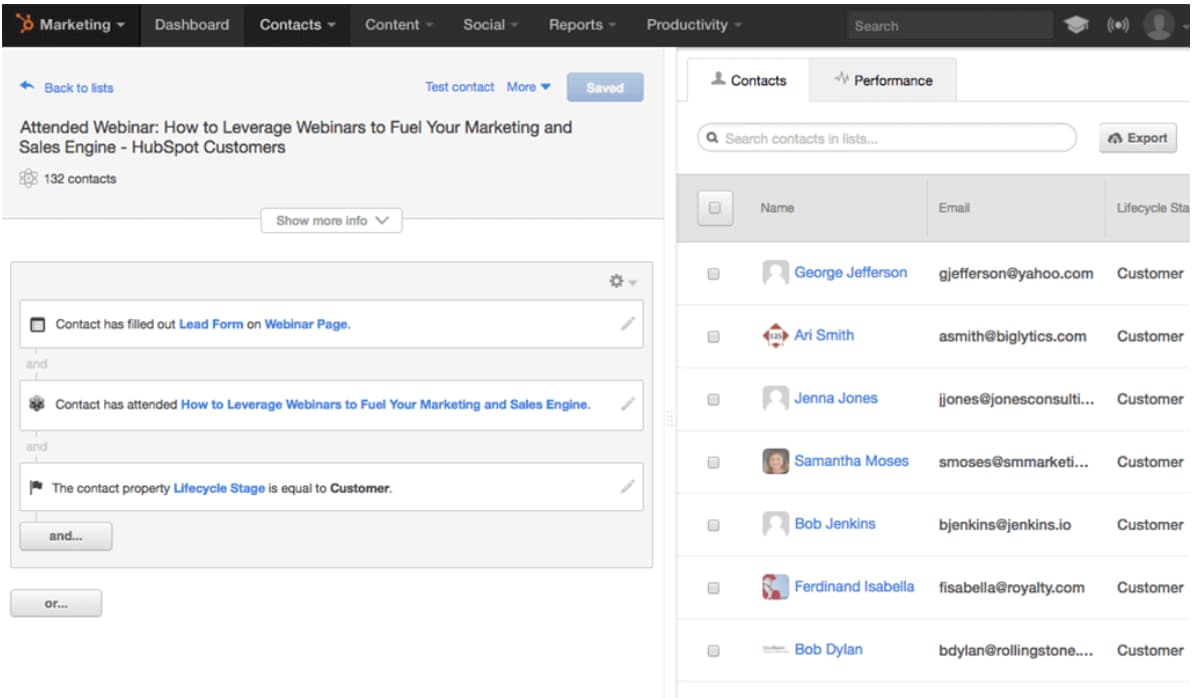Check the box for George Jefferson

pyautogui.click(x=713, y=273)
